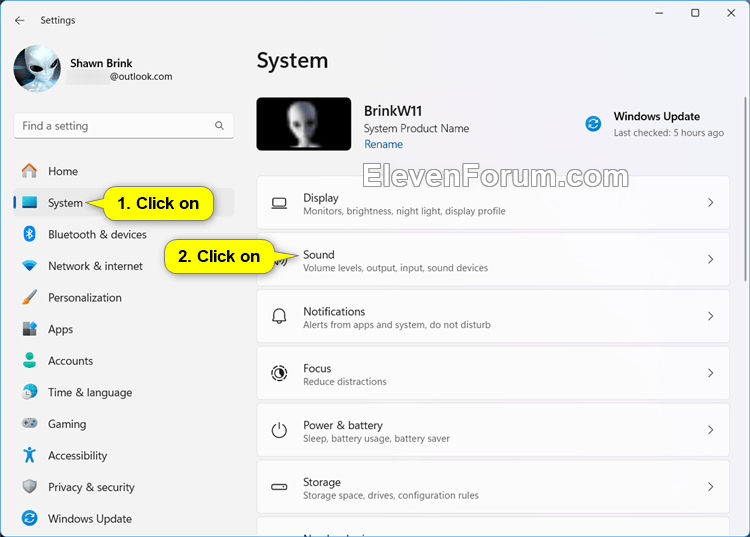Click the BrinkW11 desktop wallpaper thumbnail
The width and height of the screenshot is (750, 537).
pyautogui.click(x=303, y=124)
